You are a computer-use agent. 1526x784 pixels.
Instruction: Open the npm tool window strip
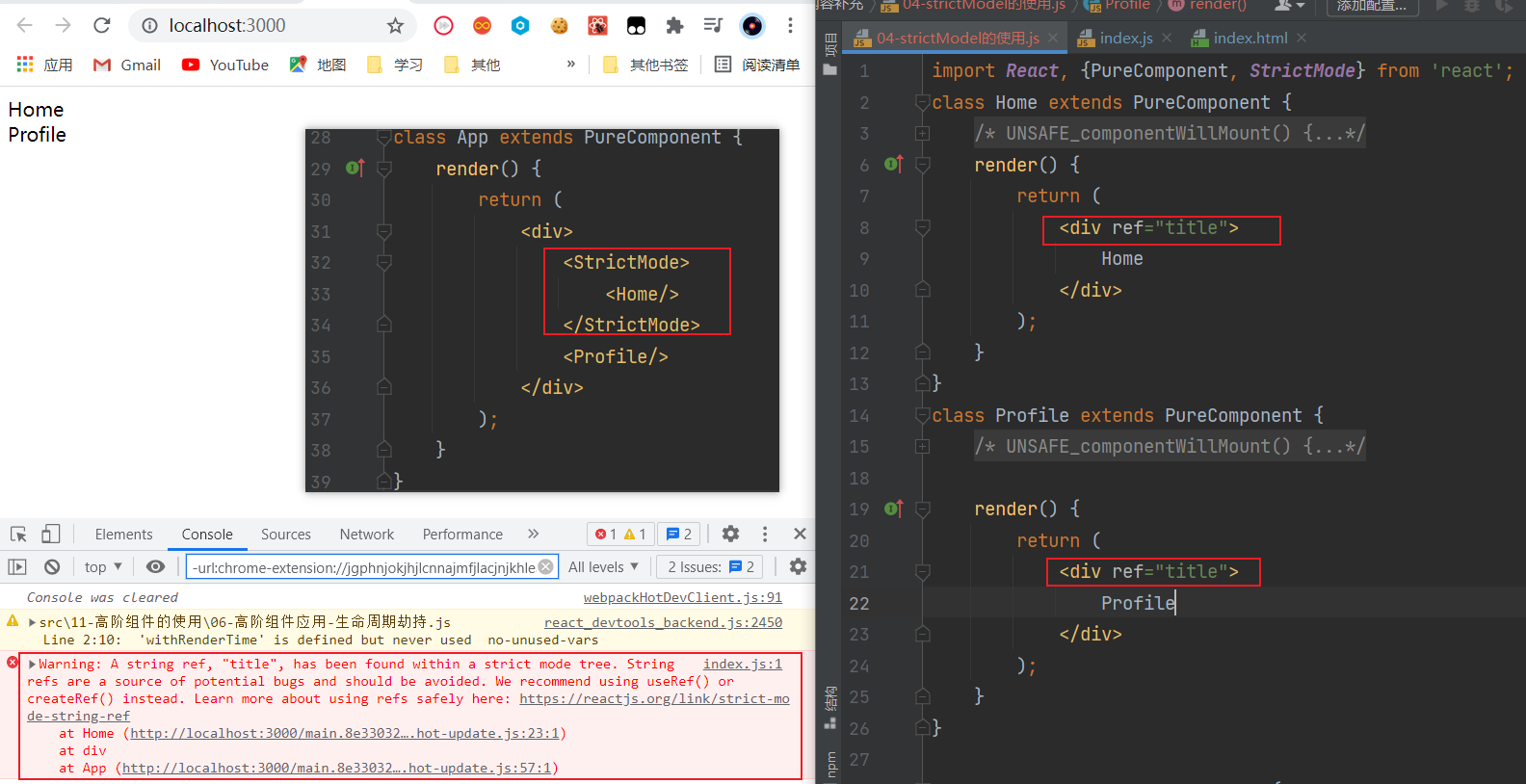point(830,765)
